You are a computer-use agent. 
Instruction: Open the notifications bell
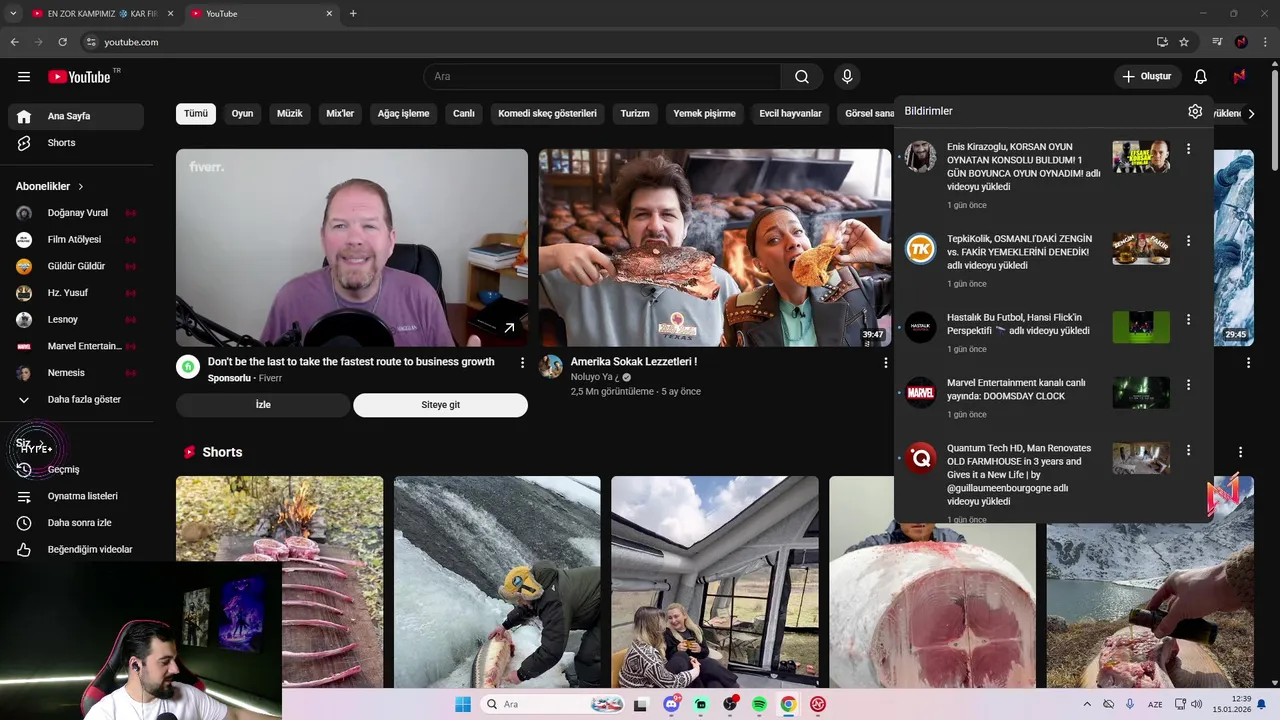[x=1201, y=77]
